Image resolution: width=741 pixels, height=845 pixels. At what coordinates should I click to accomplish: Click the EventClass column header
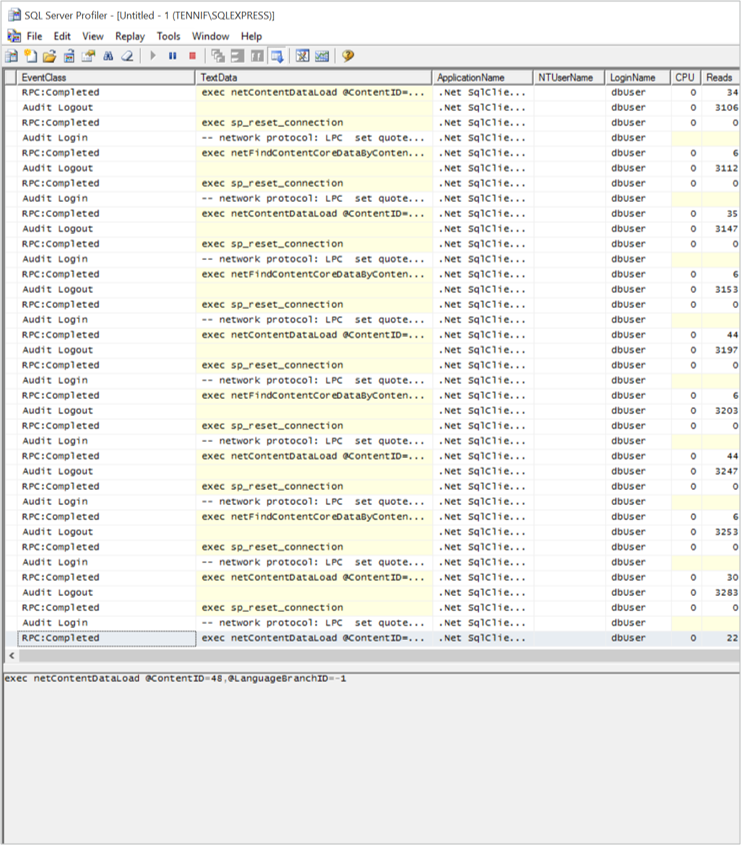point(106,77)
